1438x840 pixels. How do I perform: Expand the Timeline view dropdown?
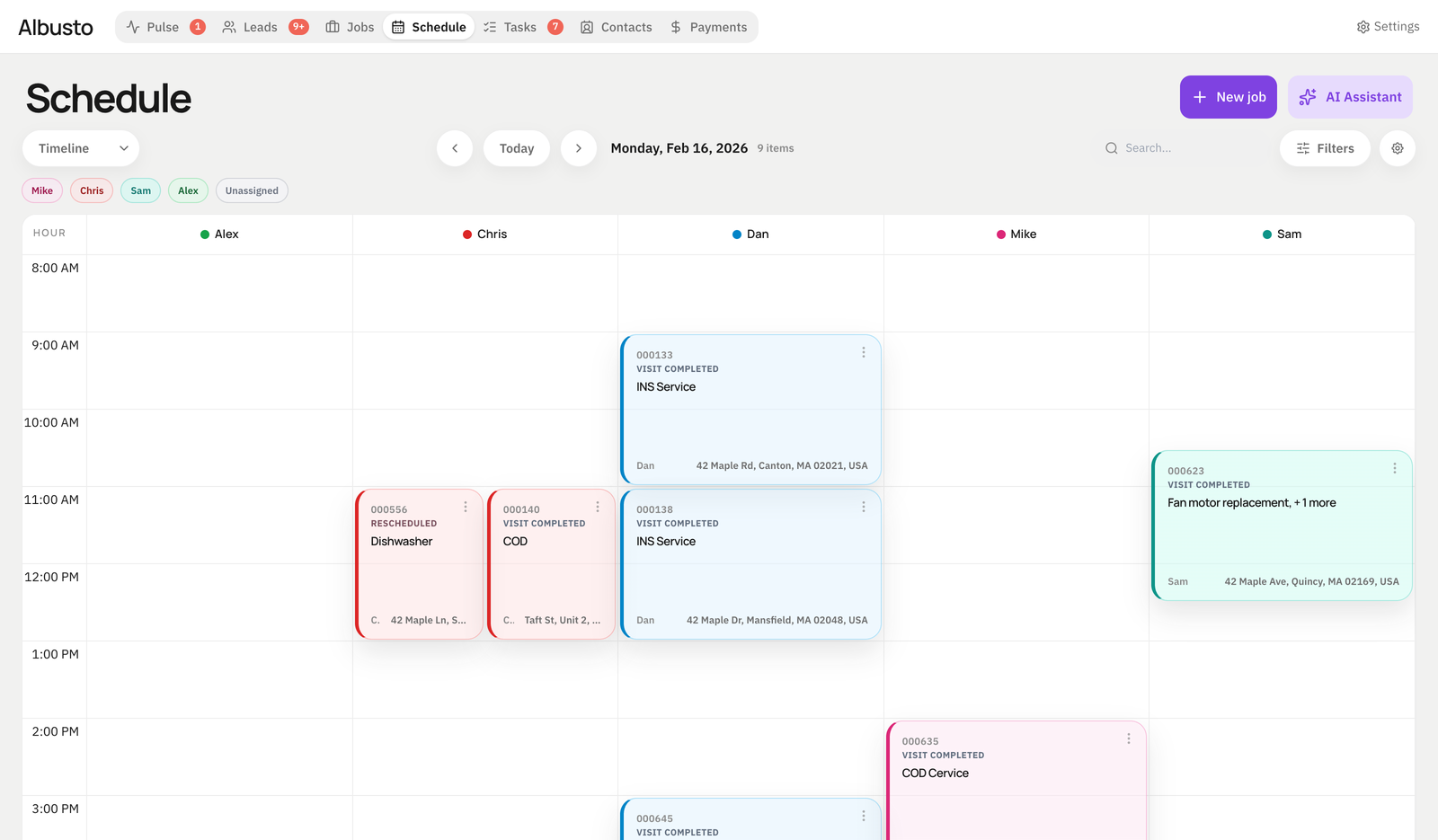81,148
